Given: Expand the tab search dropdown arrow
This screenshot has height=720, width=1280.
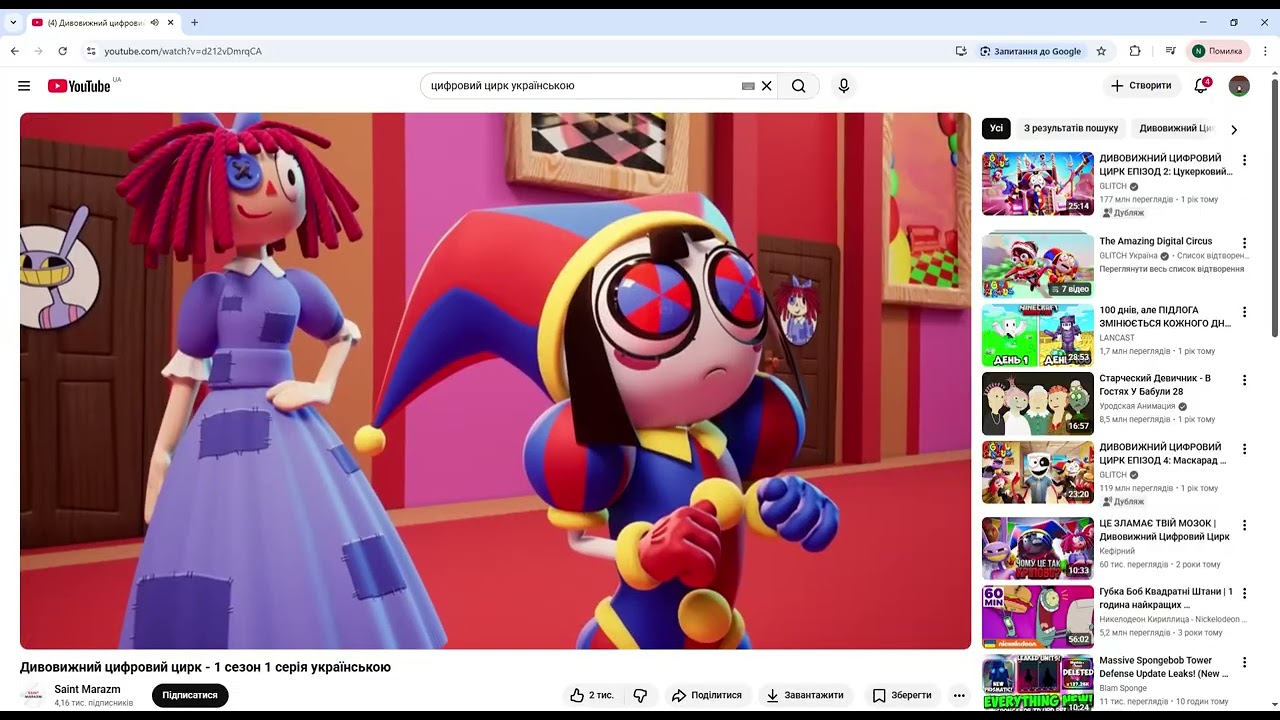Looking at the screenshot, I should [13, 22].
